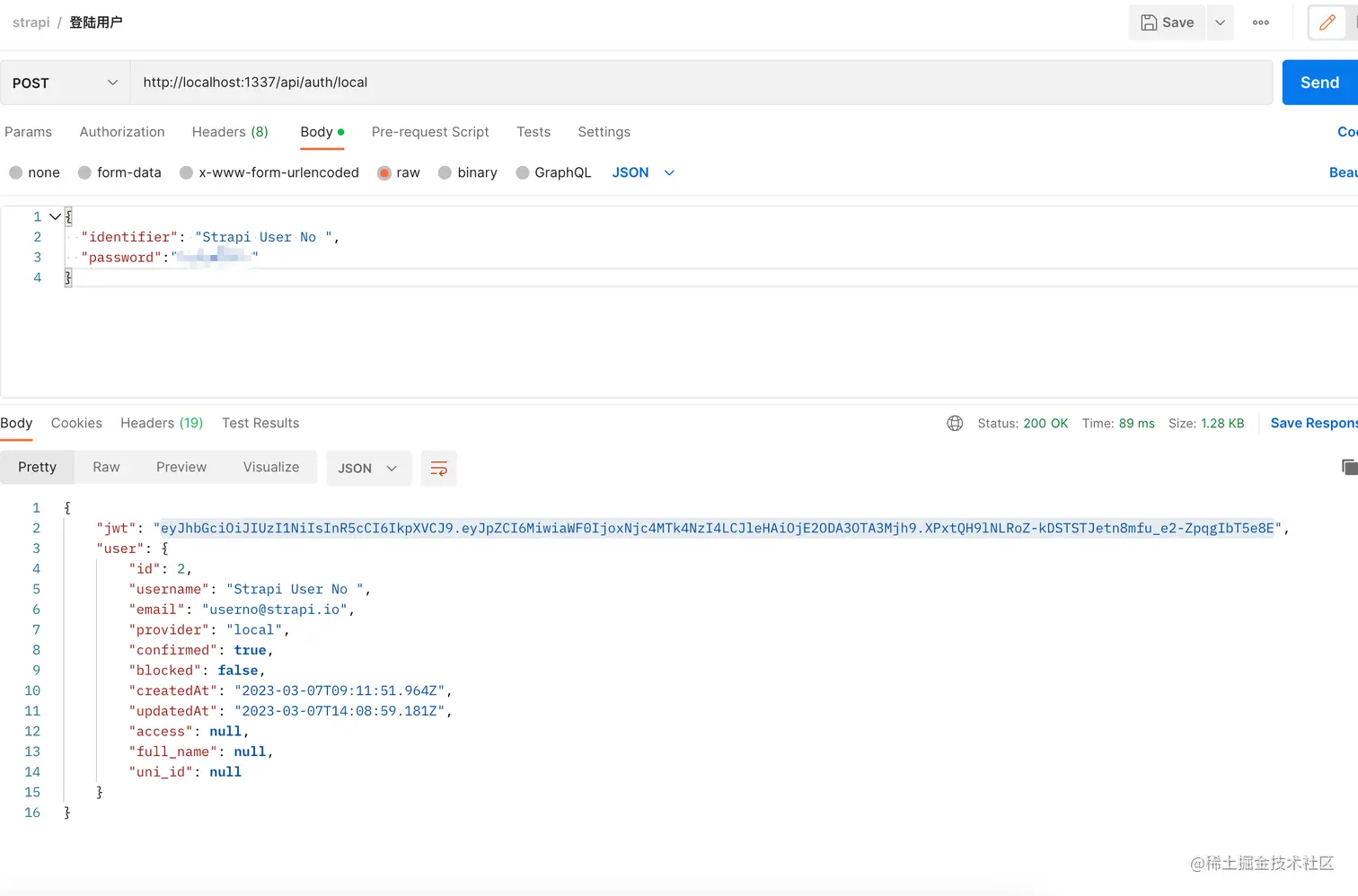The image size is (1358, 896).
Task: Open the Test Results tab
Action: [260, 423]
